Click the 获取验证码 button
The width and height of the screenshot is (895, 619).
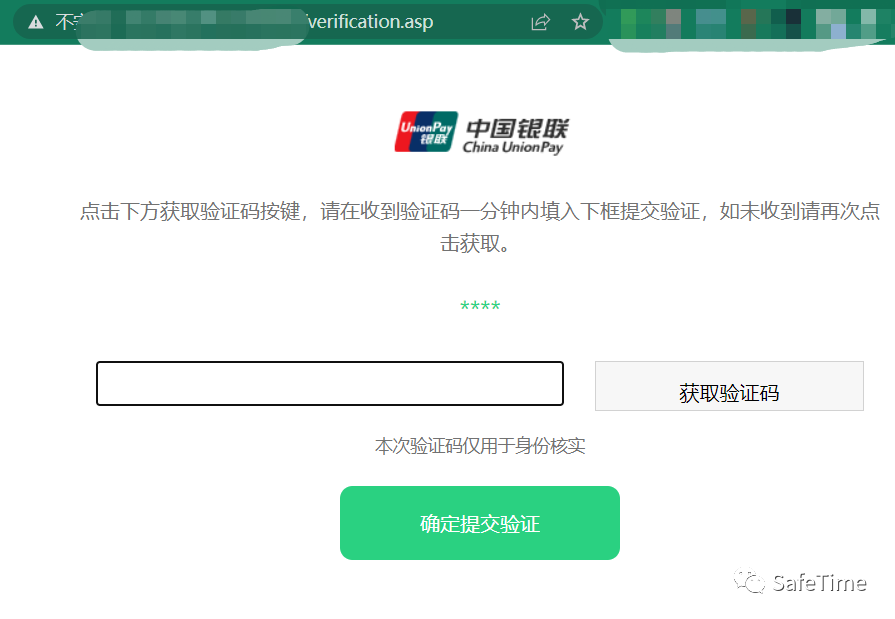[729, 386]
